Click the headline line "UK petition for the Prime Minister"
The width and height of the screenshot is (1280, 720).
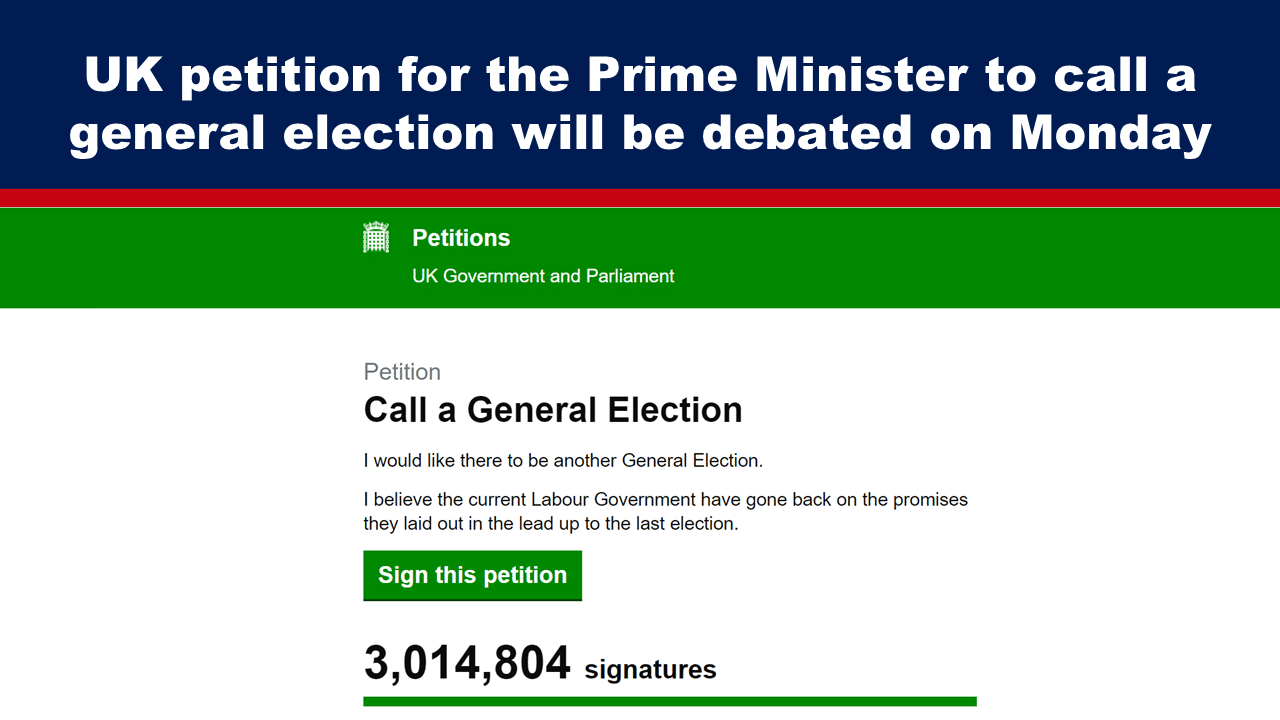640,75
